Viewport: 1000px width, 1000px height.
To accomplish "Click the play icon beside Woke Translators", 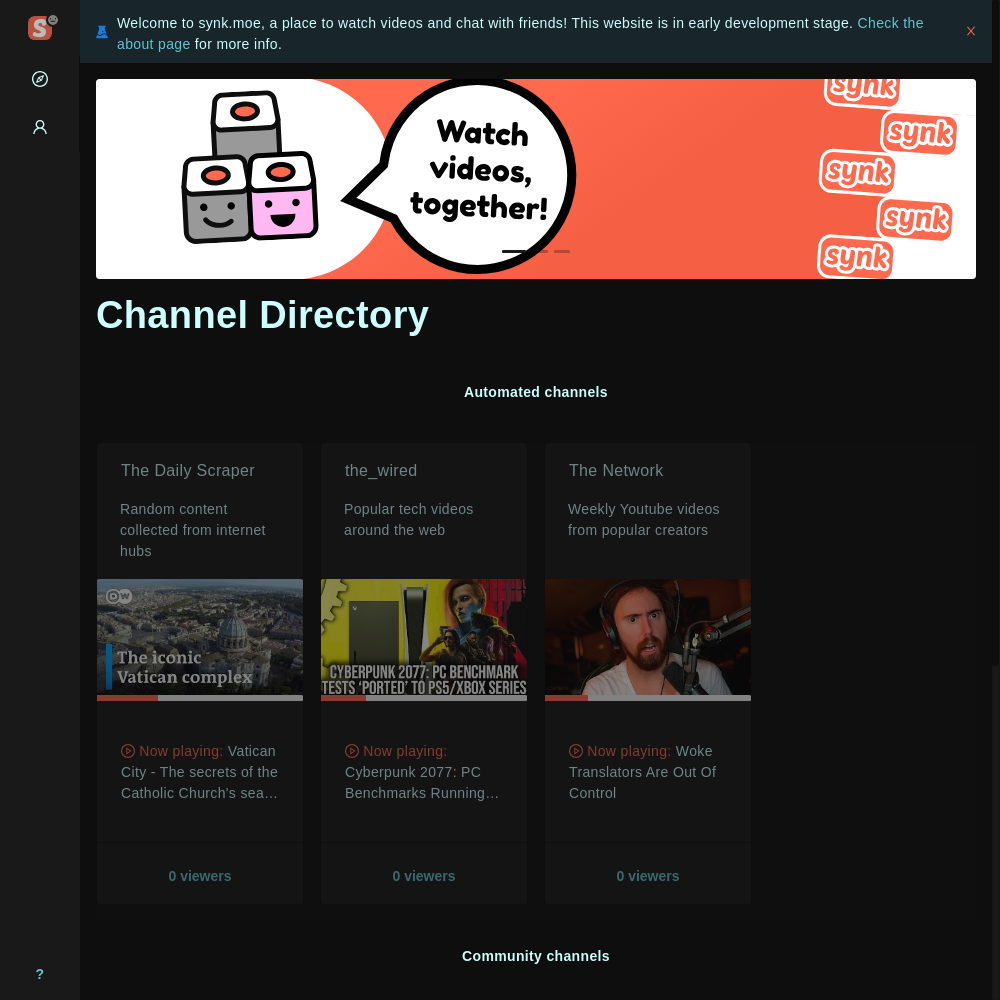I will pos(576,751).
